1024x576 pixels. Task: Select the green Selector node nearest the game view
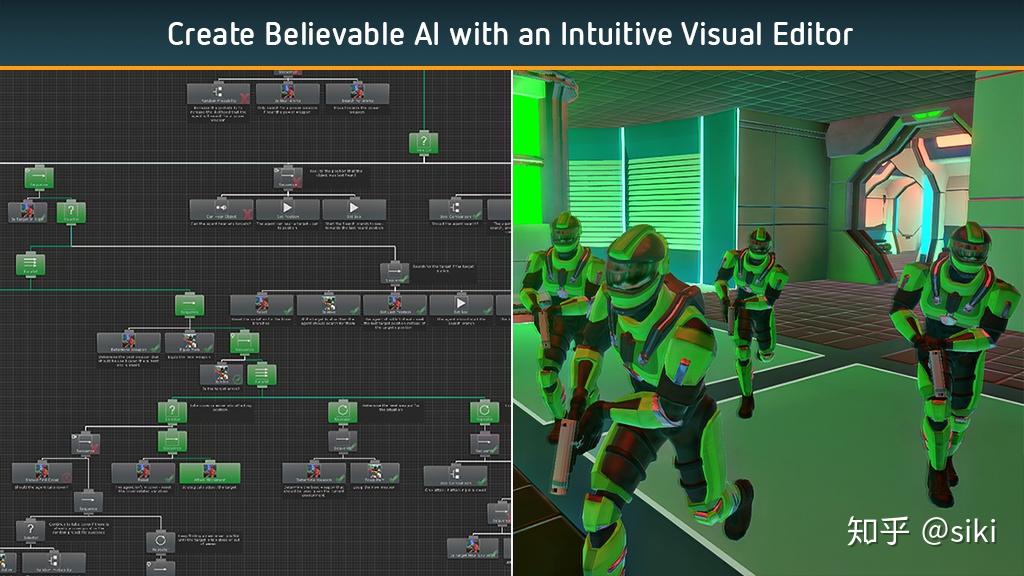click(424, 143)
